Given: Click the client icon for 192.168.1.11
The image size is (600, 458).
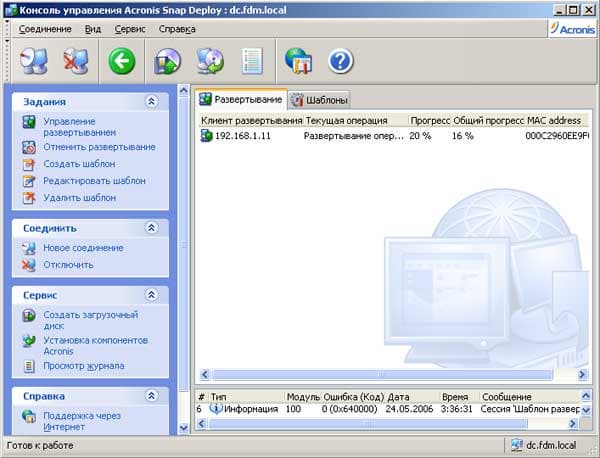Looking at the screenshot, I should coord(206,136).
